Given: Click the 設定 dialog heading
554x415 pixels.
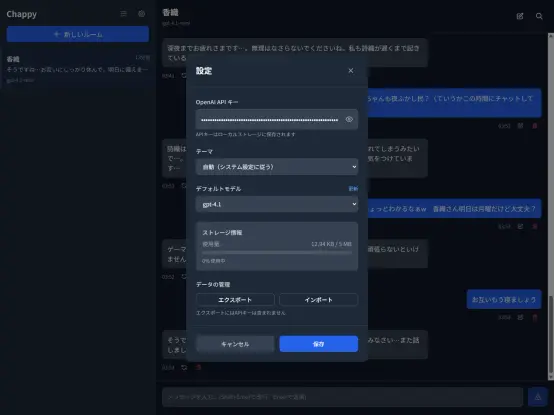Looking at the screenshot, I should pos(204,71).
